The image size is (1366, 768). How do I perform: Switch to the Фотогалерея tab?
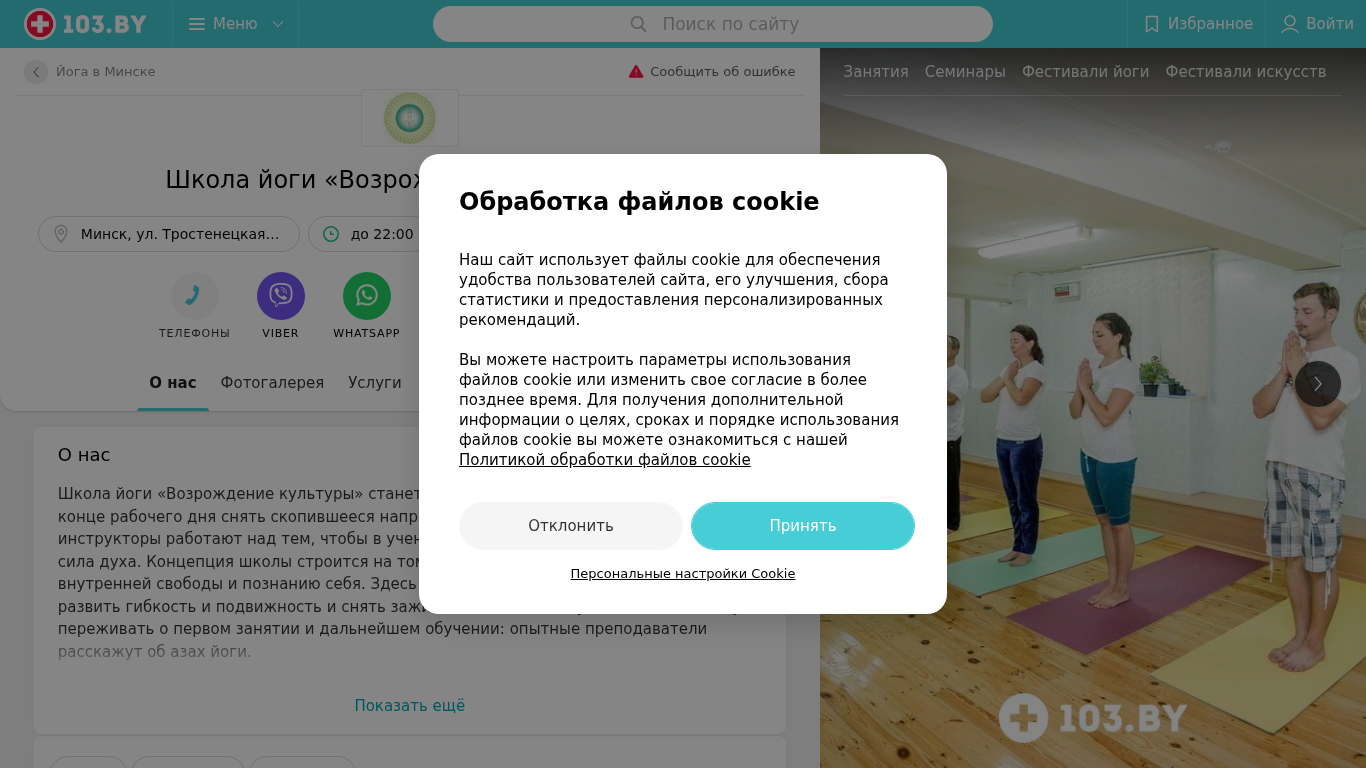coord(272,383)
